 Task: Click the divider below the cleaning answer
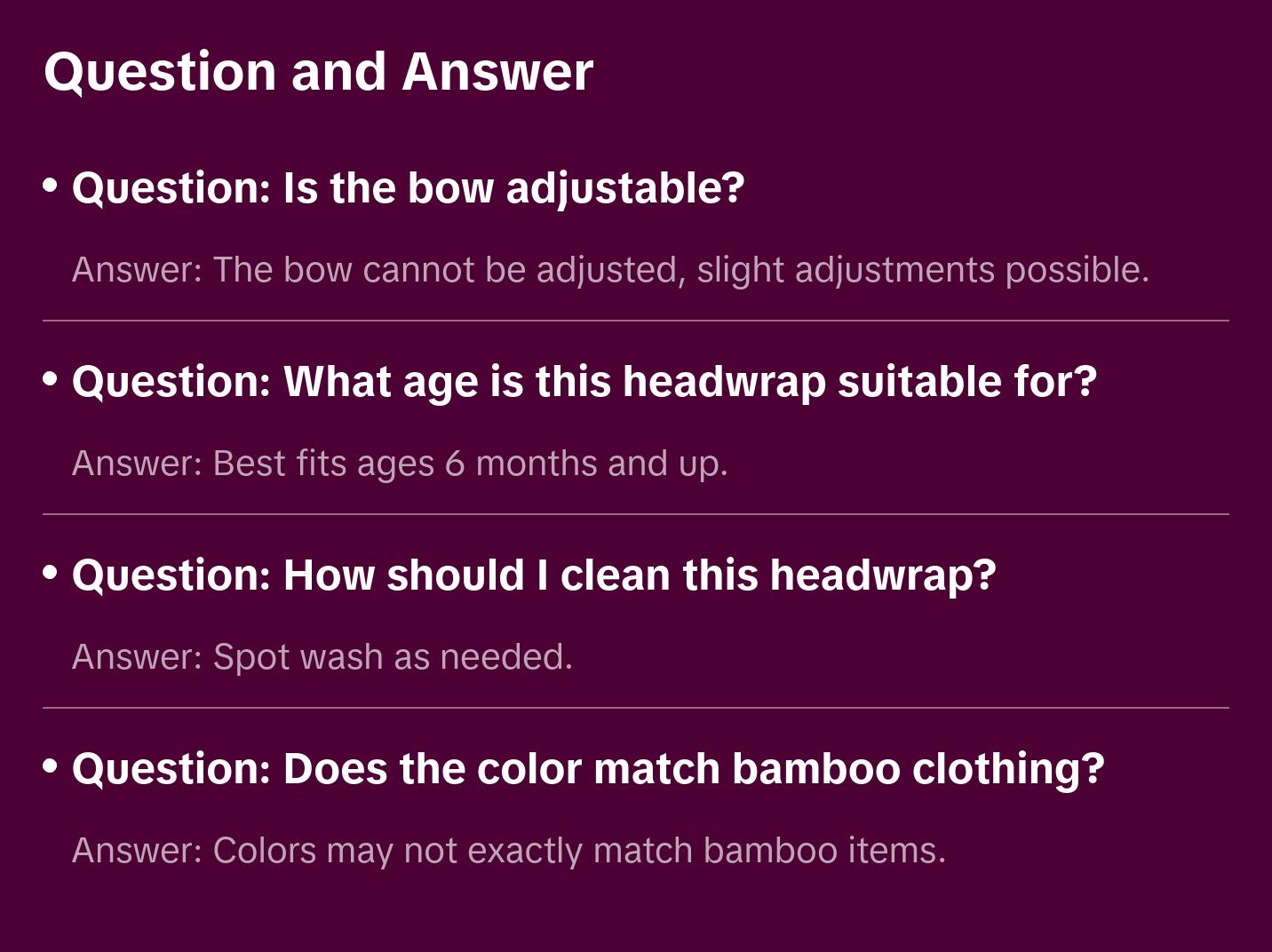(636, 708)
